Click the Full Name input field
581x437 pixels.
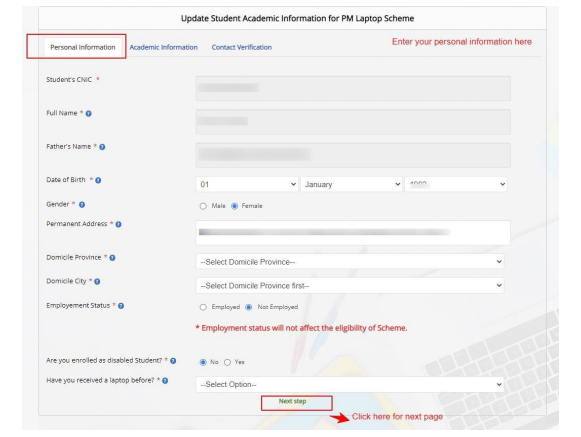coord(353,122)
